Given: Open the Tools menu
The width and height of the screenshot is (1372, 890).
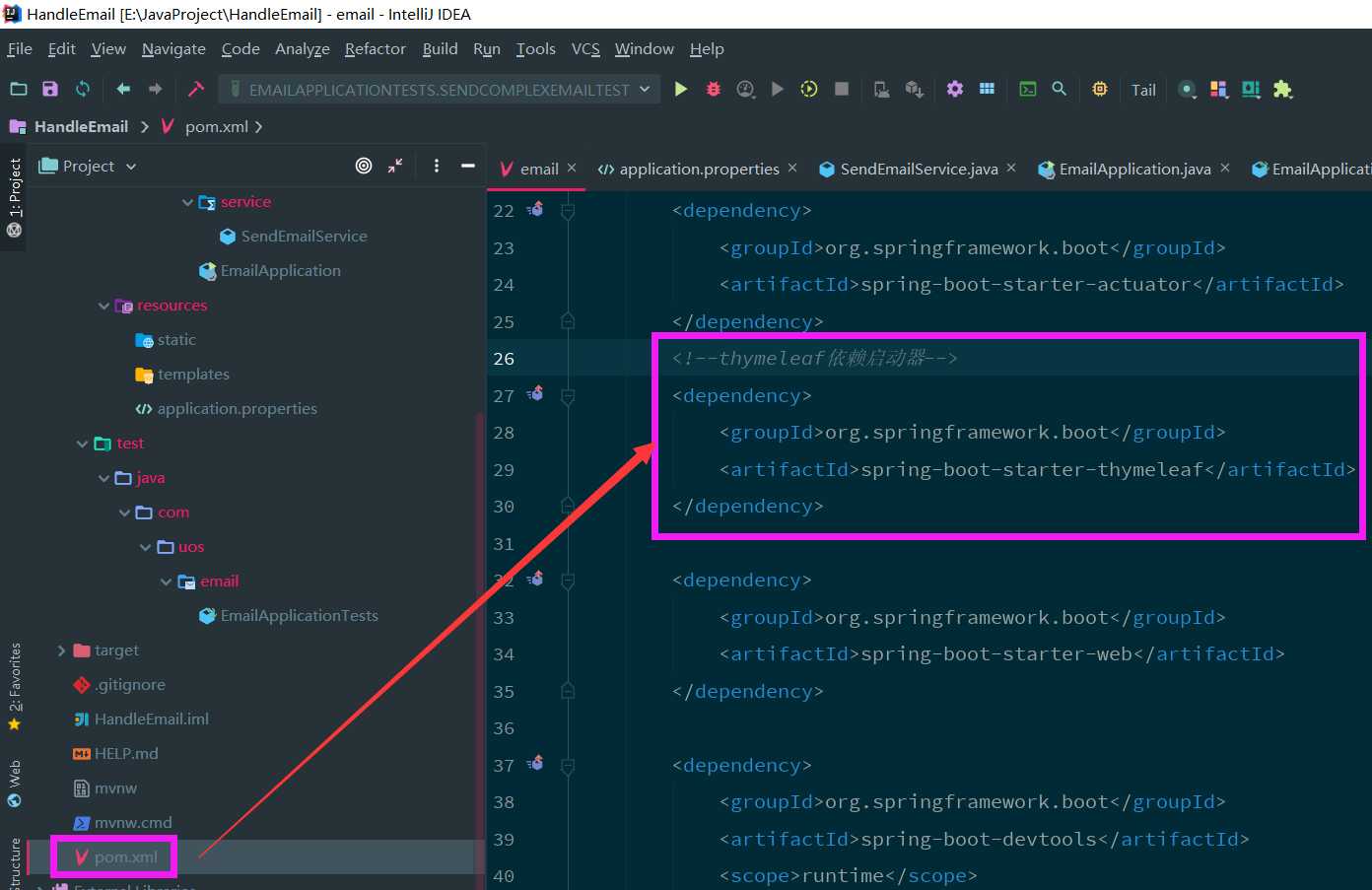Looking at the screenshot, I should (x=536, y=48).
